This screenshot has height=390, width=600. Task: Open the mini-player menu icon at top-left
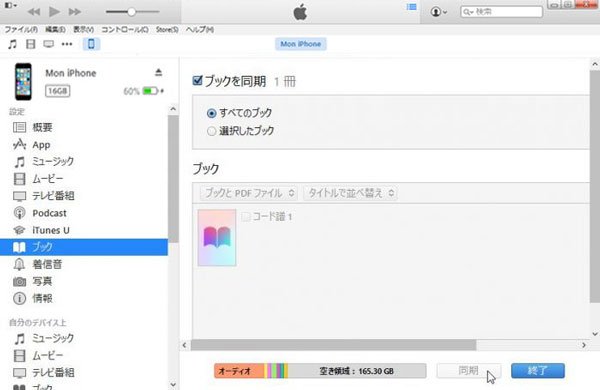click(x=11, y=5)
